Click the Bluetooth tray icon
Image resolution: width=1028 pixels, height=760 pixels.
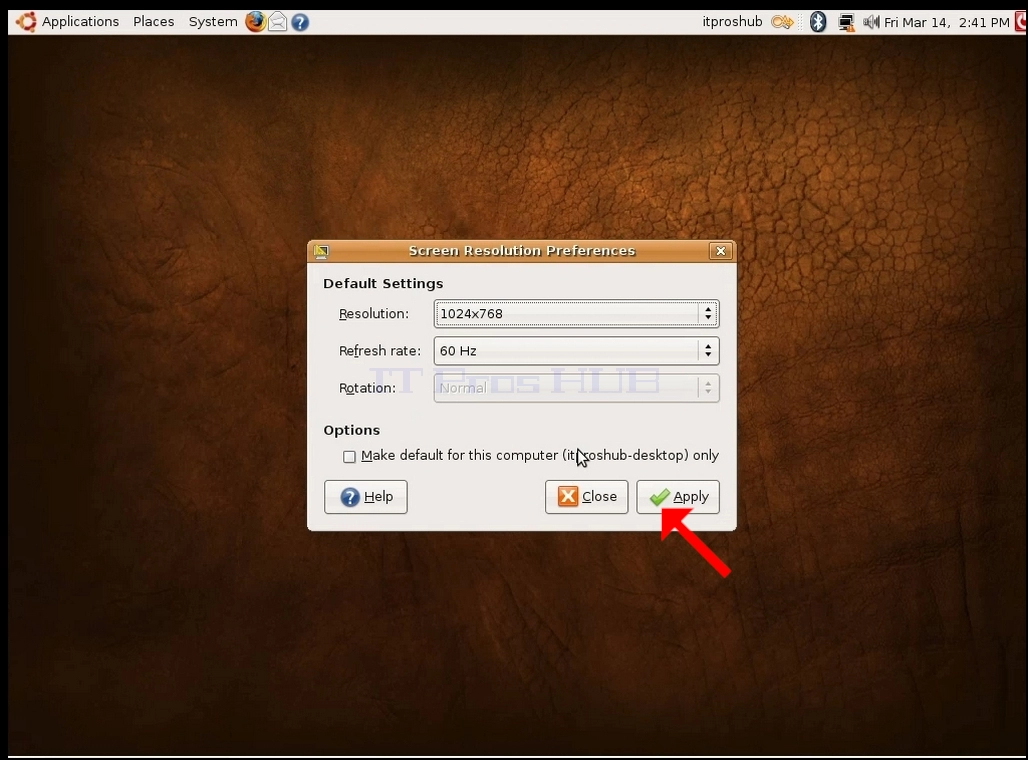(x=818, y=22)
